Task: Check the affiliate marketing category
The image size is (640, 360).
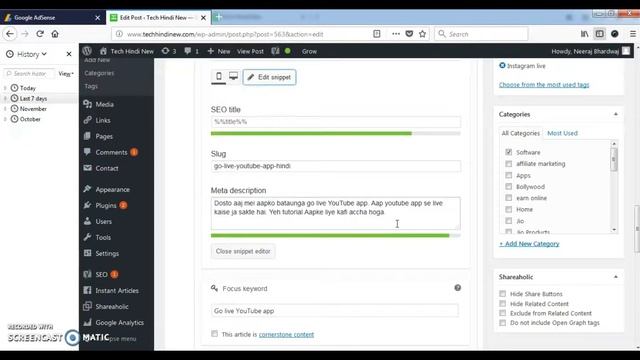Action: point(509,164)
